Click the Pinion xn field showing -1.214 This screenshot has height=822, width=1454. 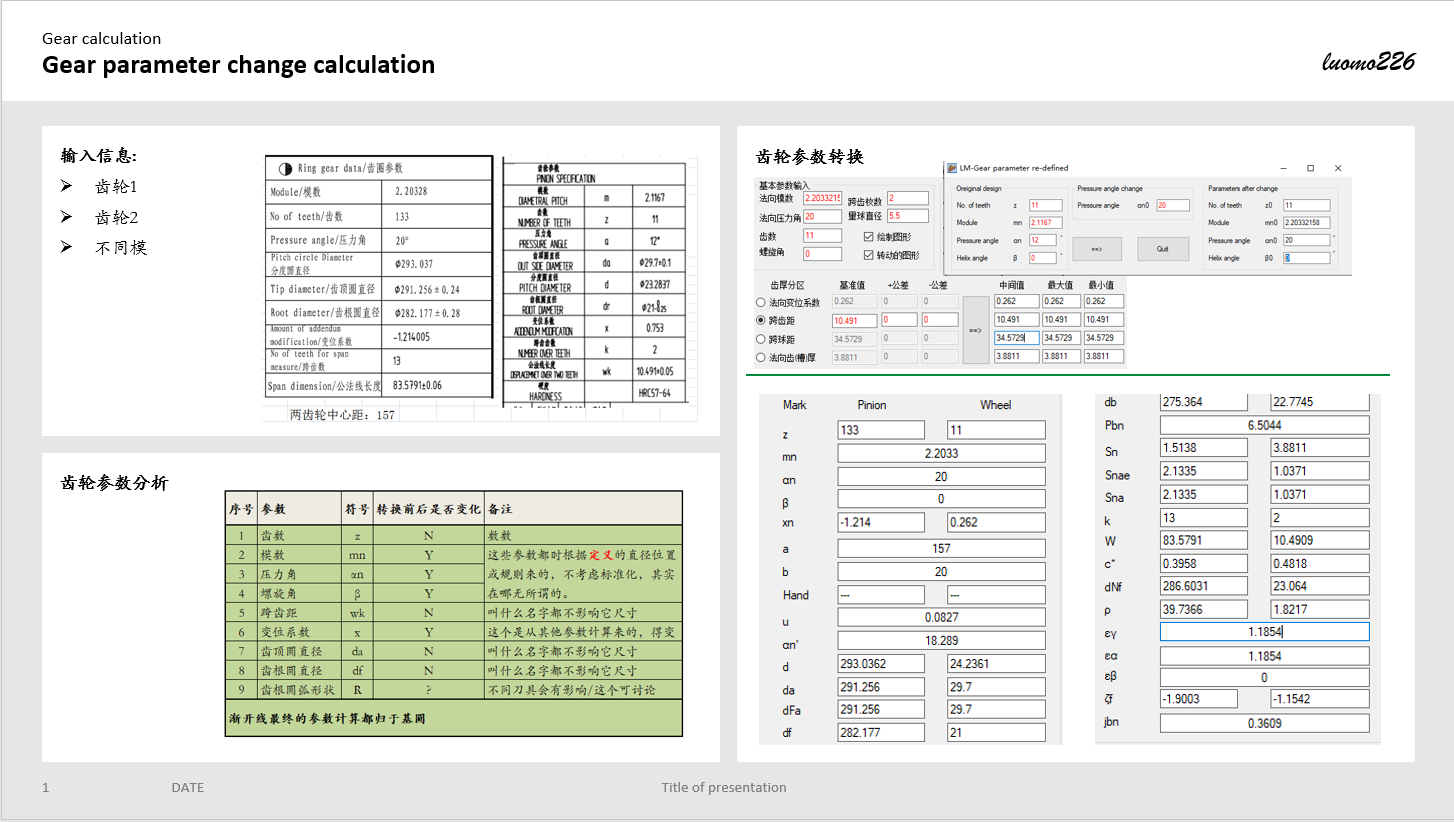881,522
